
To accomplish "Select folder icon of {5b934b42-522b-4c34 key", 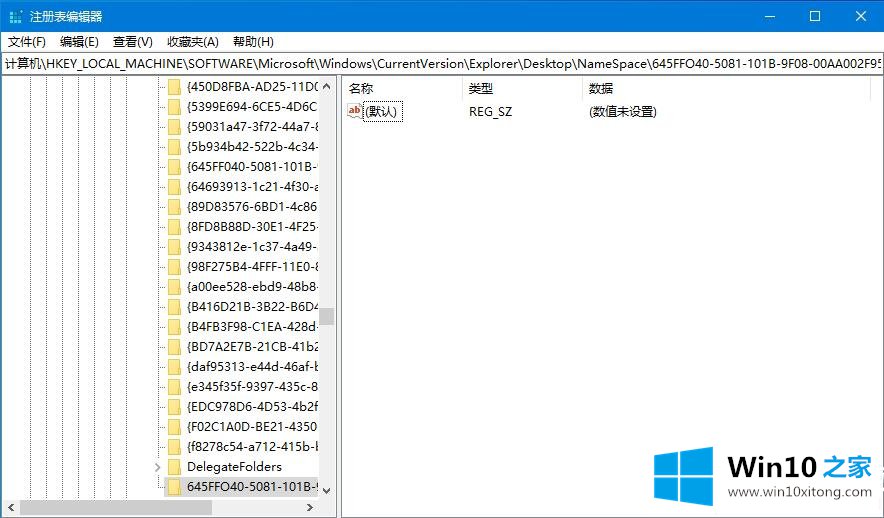I will (x=174, y=147).
